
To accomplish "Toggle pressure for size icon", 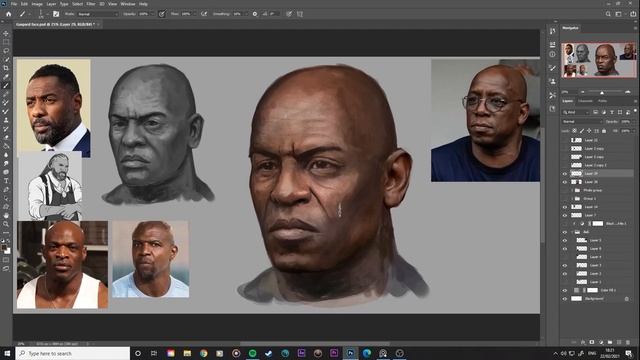I will coord(289,14).
